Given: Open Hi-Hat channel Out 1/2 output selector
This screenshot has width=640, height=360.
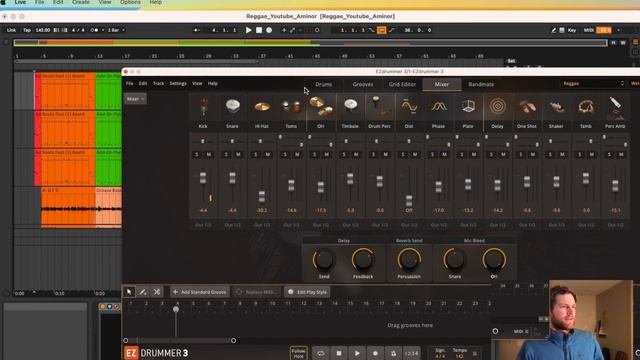Looking at the screenshot, I should pyautogui.click(x=262, y=225).
